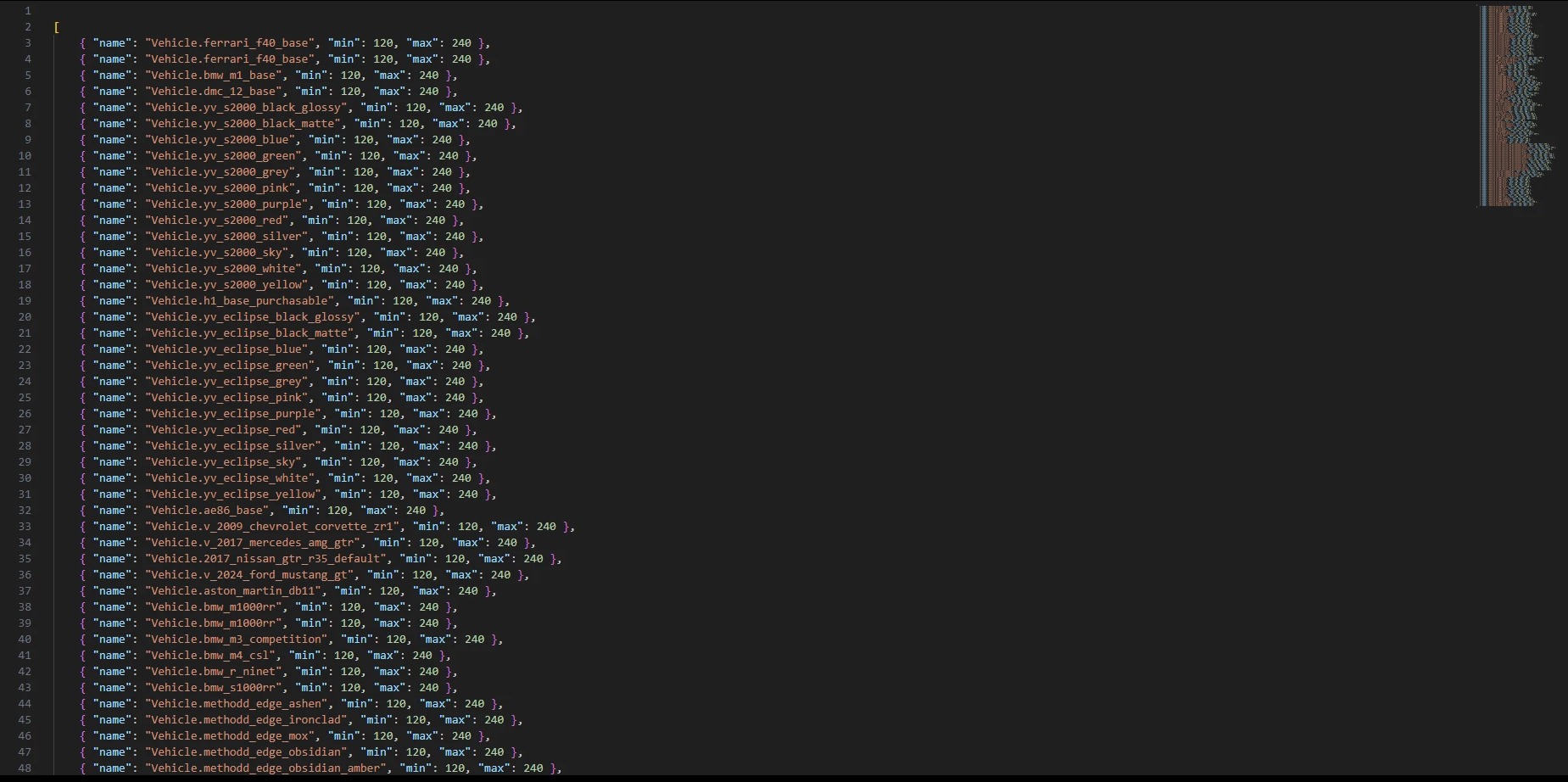Screen dimensions: 1568x782
Task: Click "Vehicle.bmw_s1000rr" string
Action: pos(214,688)
